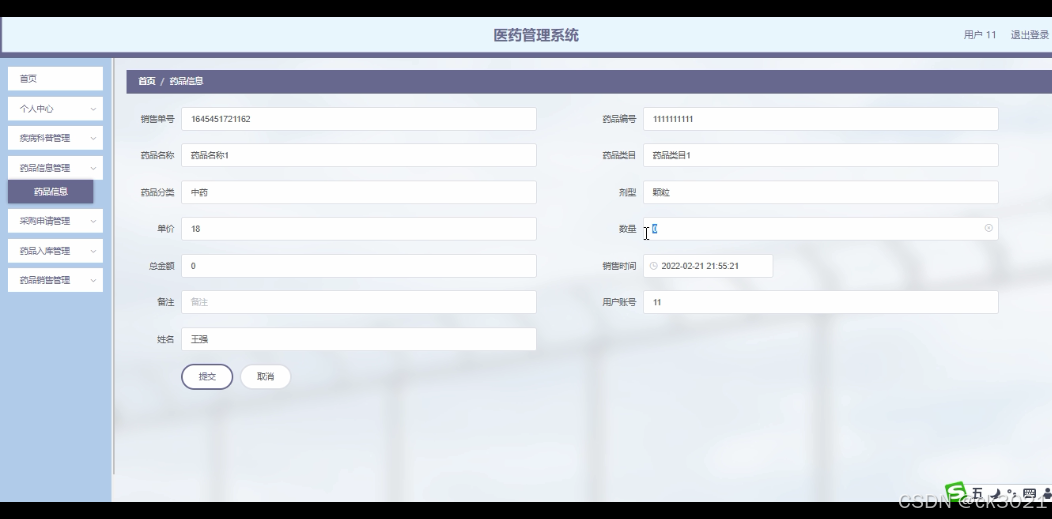Click the 医药管理系统 header title
Screen dimensions: 1052x519
tap(536, 36)
